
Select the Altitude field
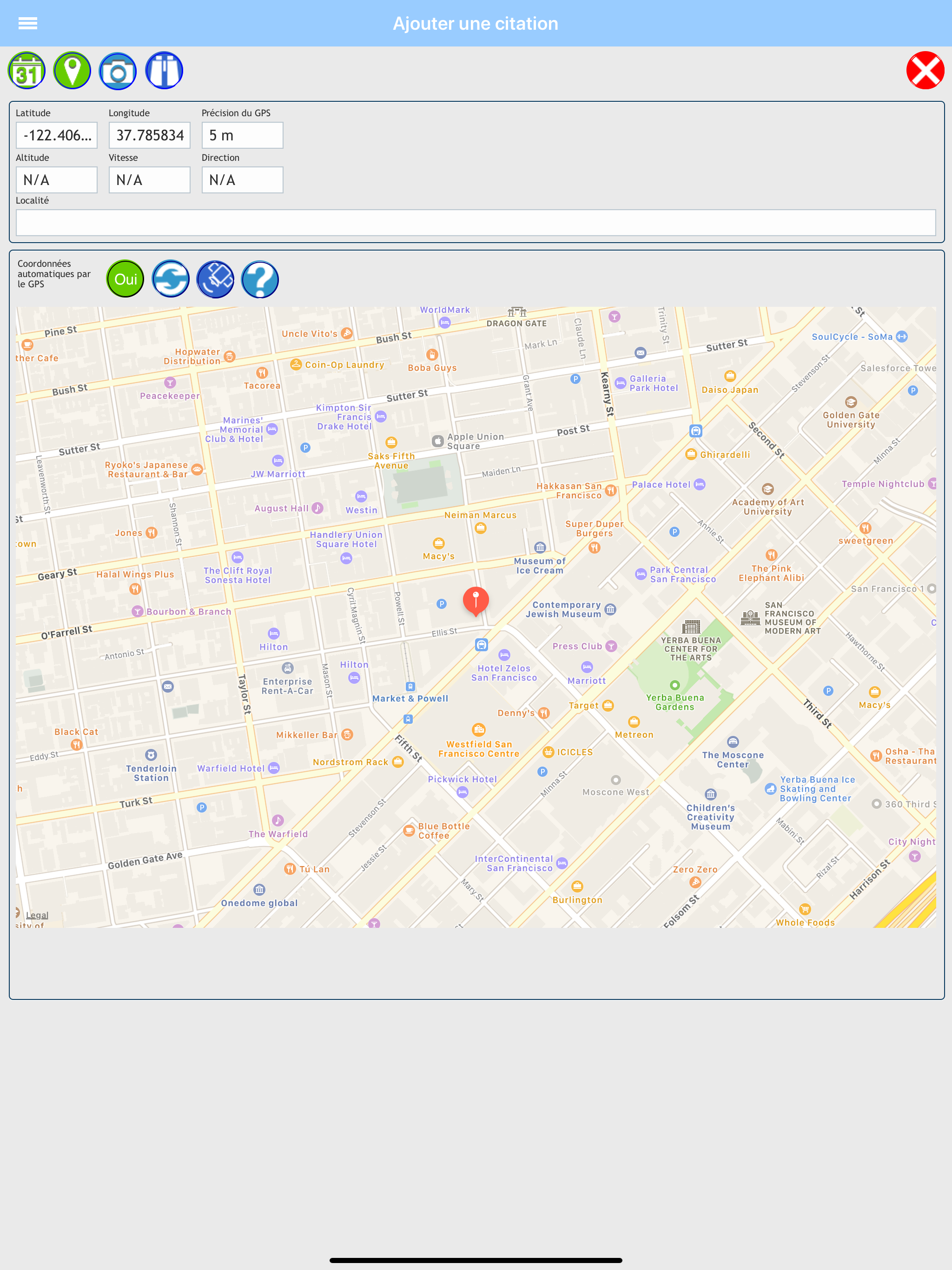[x=57, y=180]
